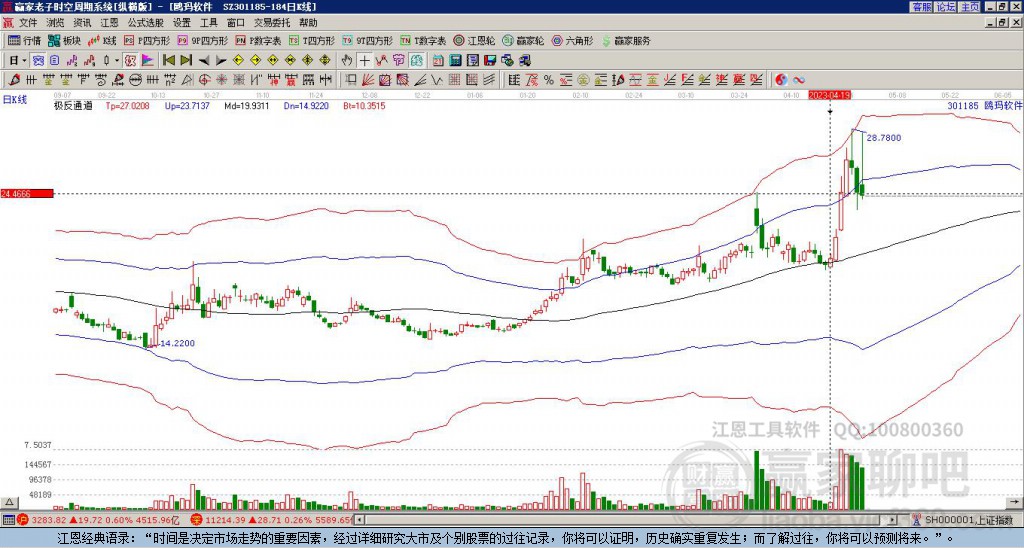Click the 14.2200 low price label
This screenshot has width=1024, height=548.
pyautogui.click(x=178, y=343)
